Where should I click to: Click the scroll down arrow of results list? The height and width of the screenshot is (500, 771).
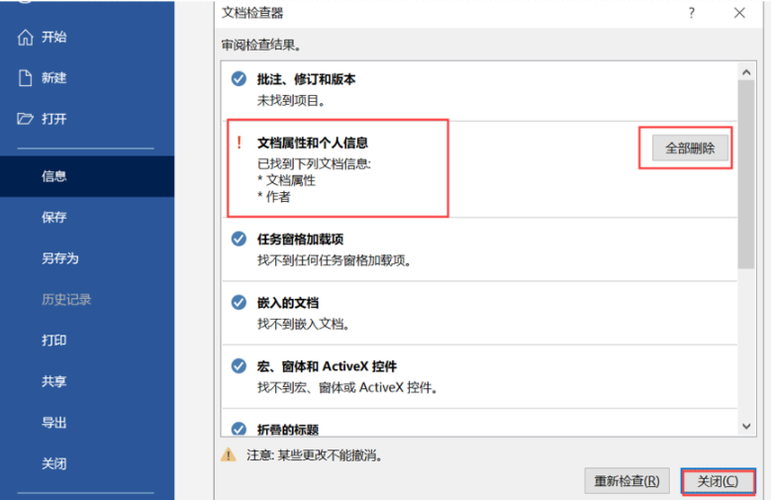click(746, 426)
